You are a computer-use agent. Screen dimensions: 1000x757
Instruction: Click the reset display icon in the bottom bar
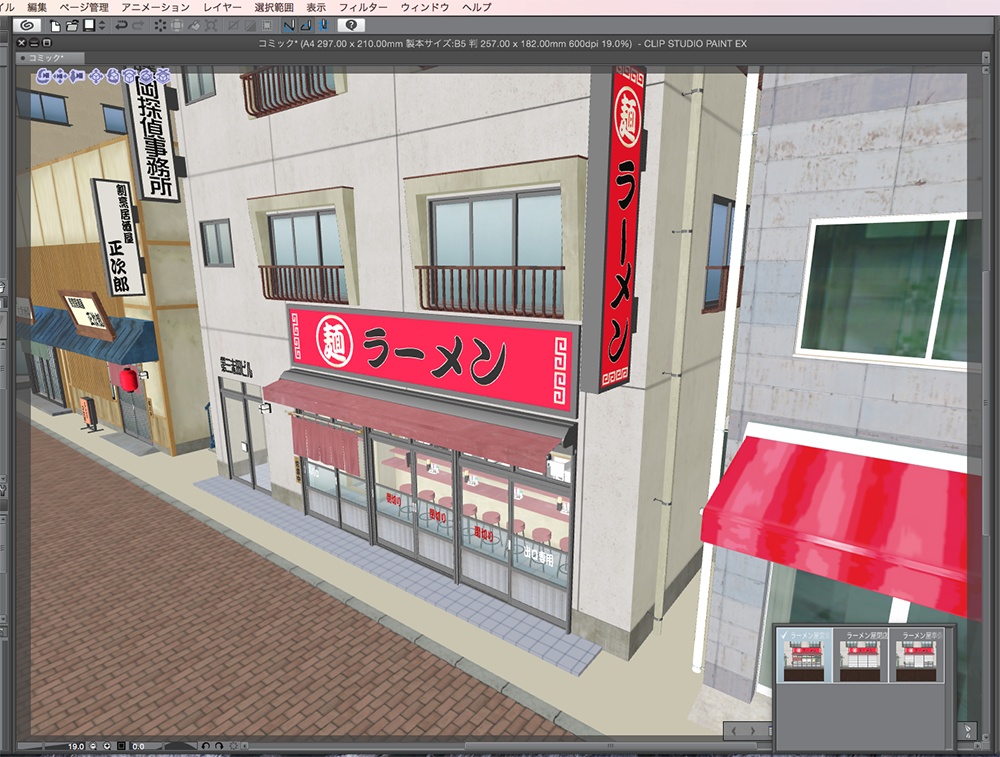coord(234,746)
